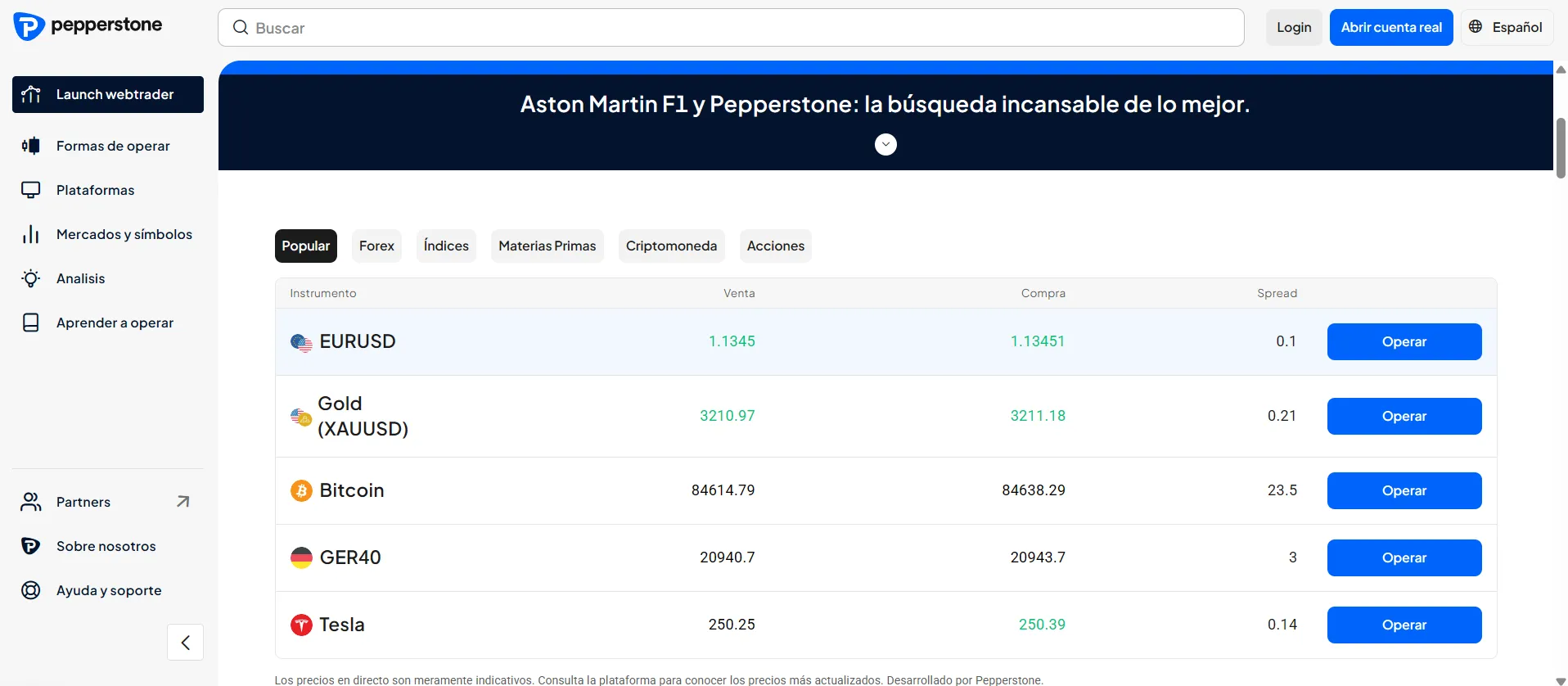Screen dimensions: 1568x686
Task: Click the Formas de operar candlestick icon
Action: tap(31, 146)
